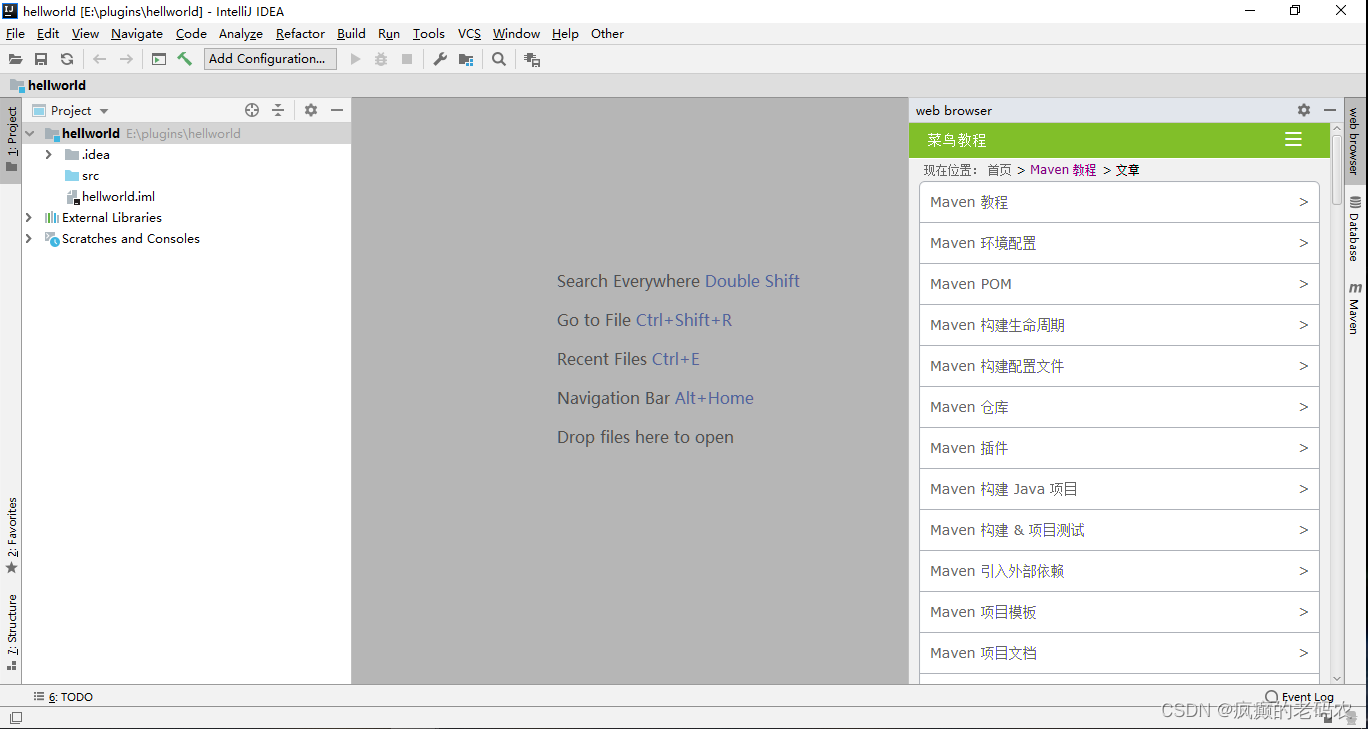Click chevron on Maven 教程 row
Viewport: 1368px width, 729px height.
pyautogui.click(x=1303, y=202)
